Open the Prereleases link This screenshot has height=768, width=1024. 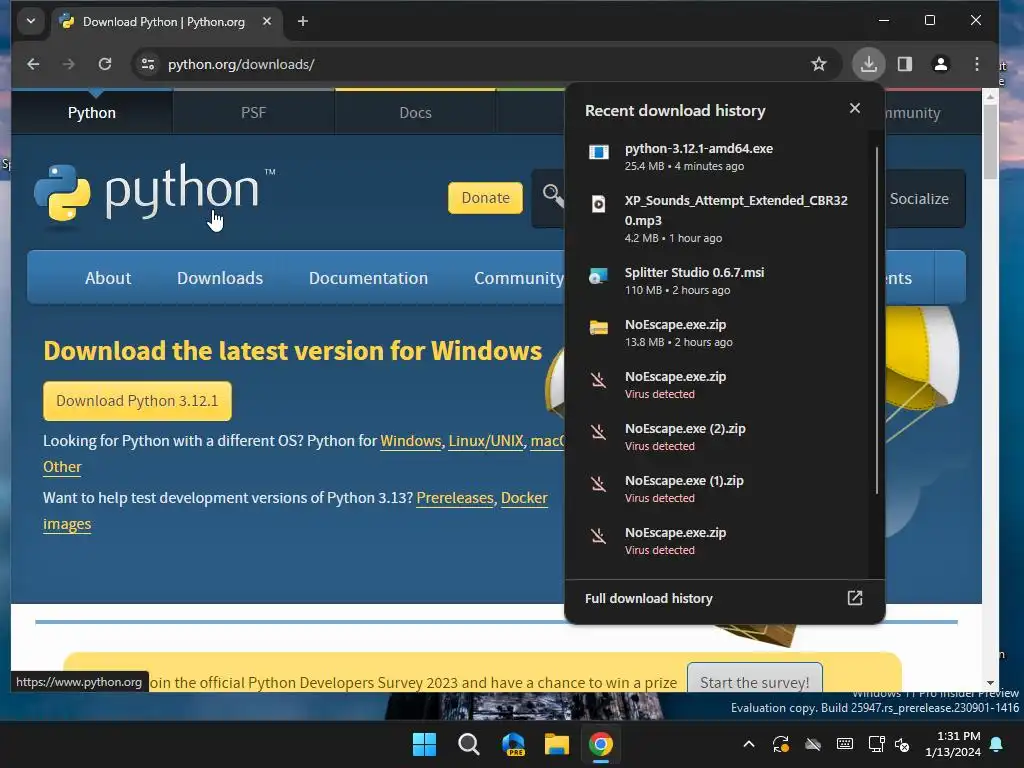click(x=455, y=498)
